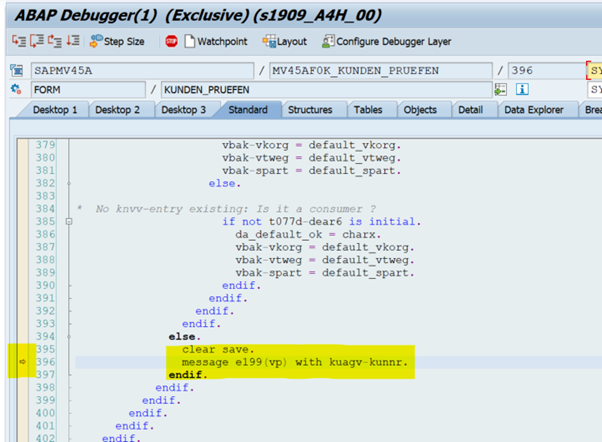The image size is (602, 442).
Task: Switch to the Desktop 1 tab
Action: pyautogui.click(x=56, y=109)
